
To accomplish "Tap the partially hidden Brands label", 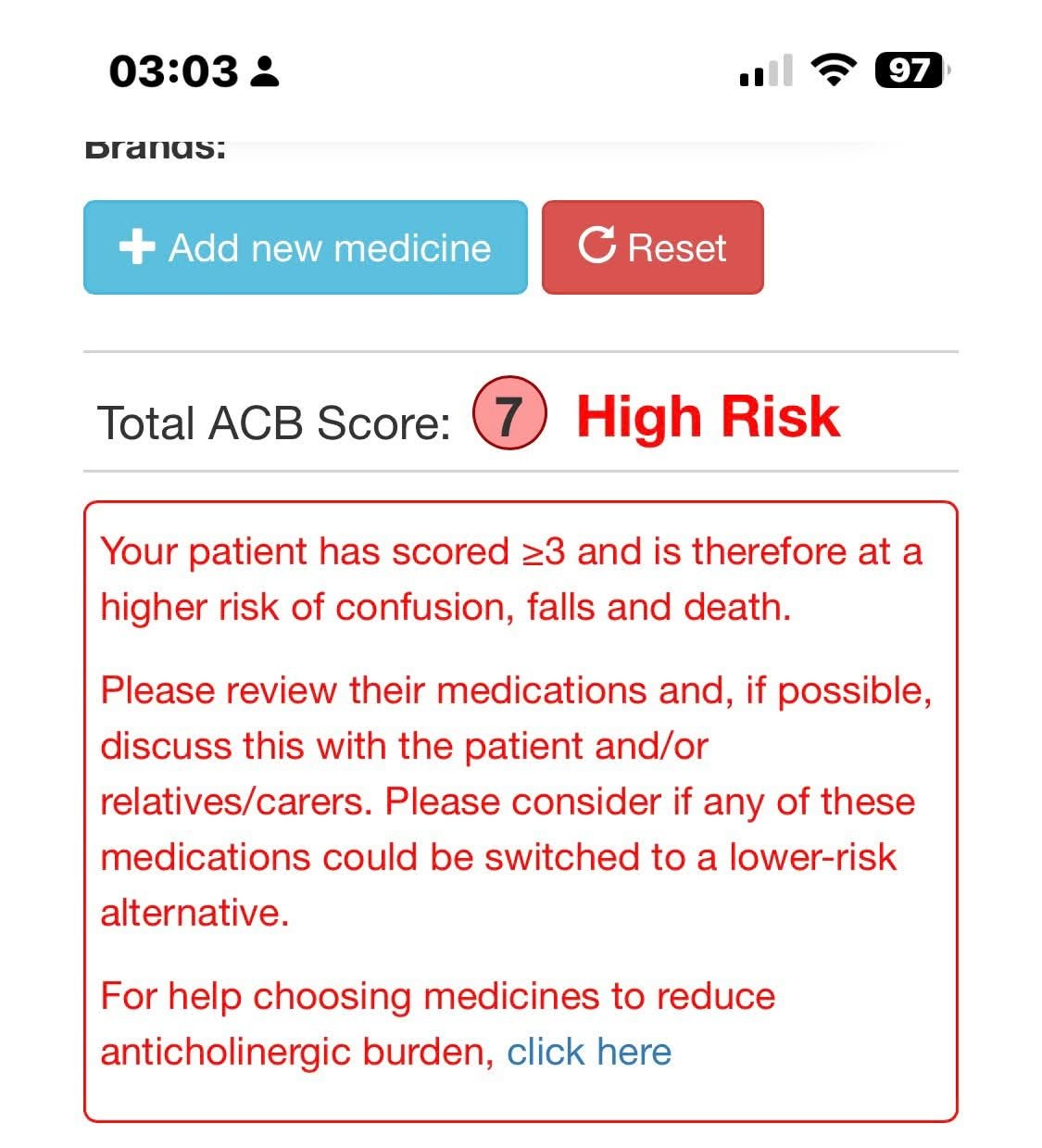I will pyautogui.click(x=156, y=149).
